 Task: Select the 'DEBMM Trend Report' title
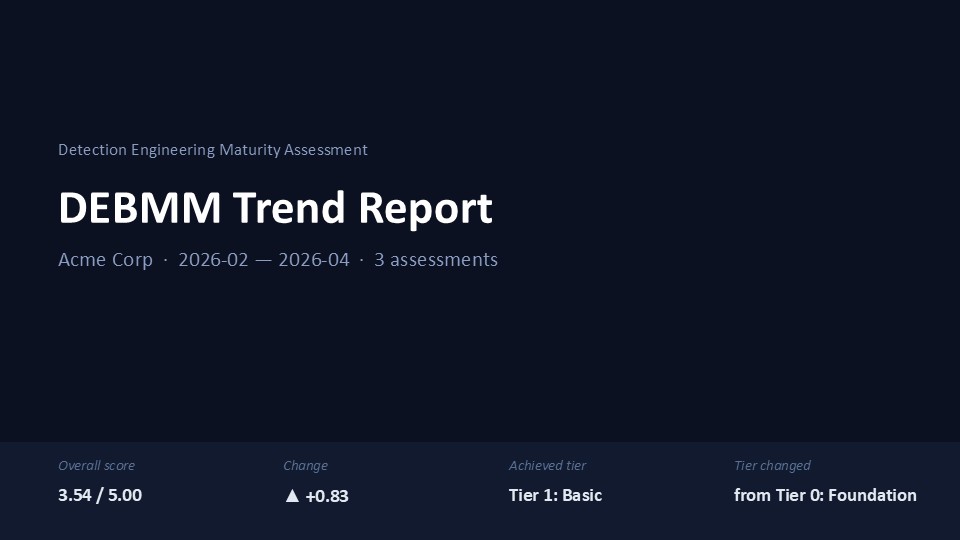(x=276, y=208)
